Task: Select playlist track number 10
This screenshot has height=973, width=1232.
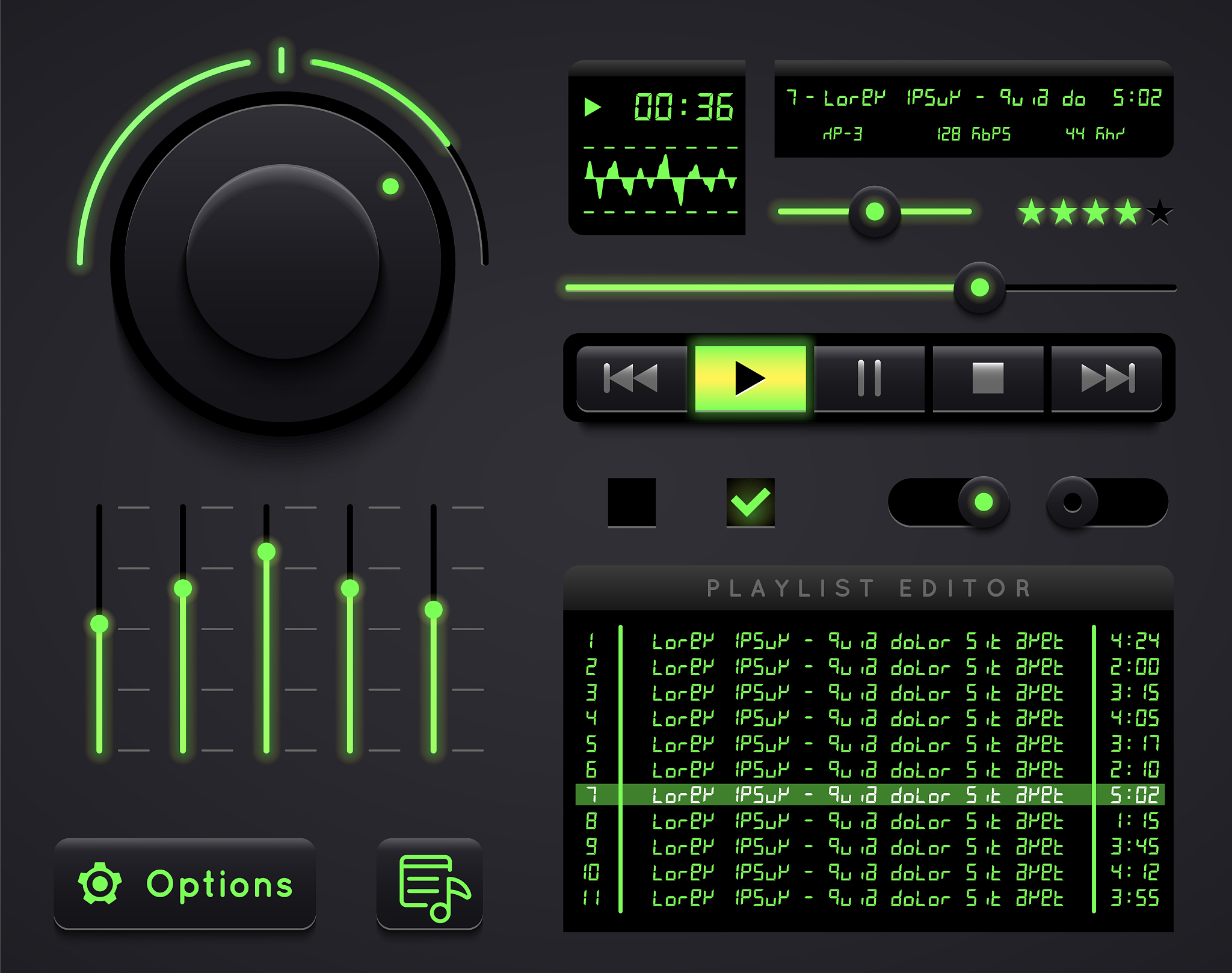Action: pyautogui.click(x=870, y=872)
